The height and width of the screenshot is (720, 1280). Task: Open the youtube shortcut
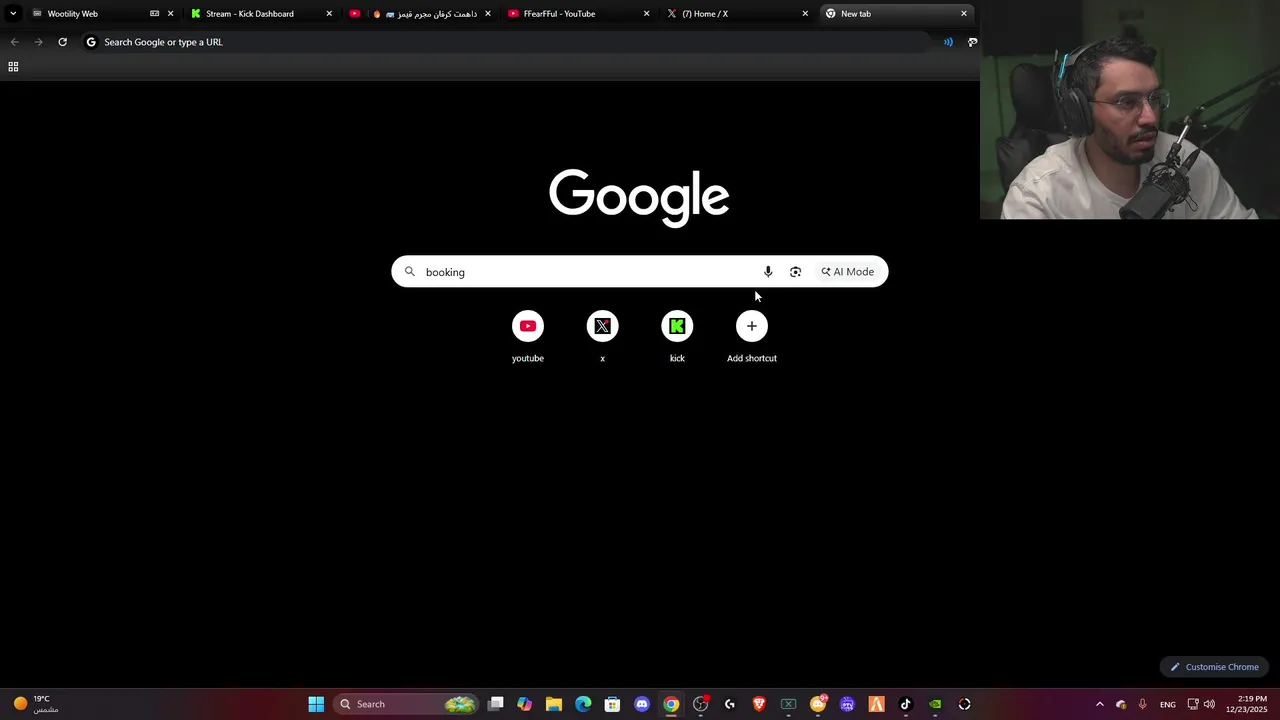point(528,337)
